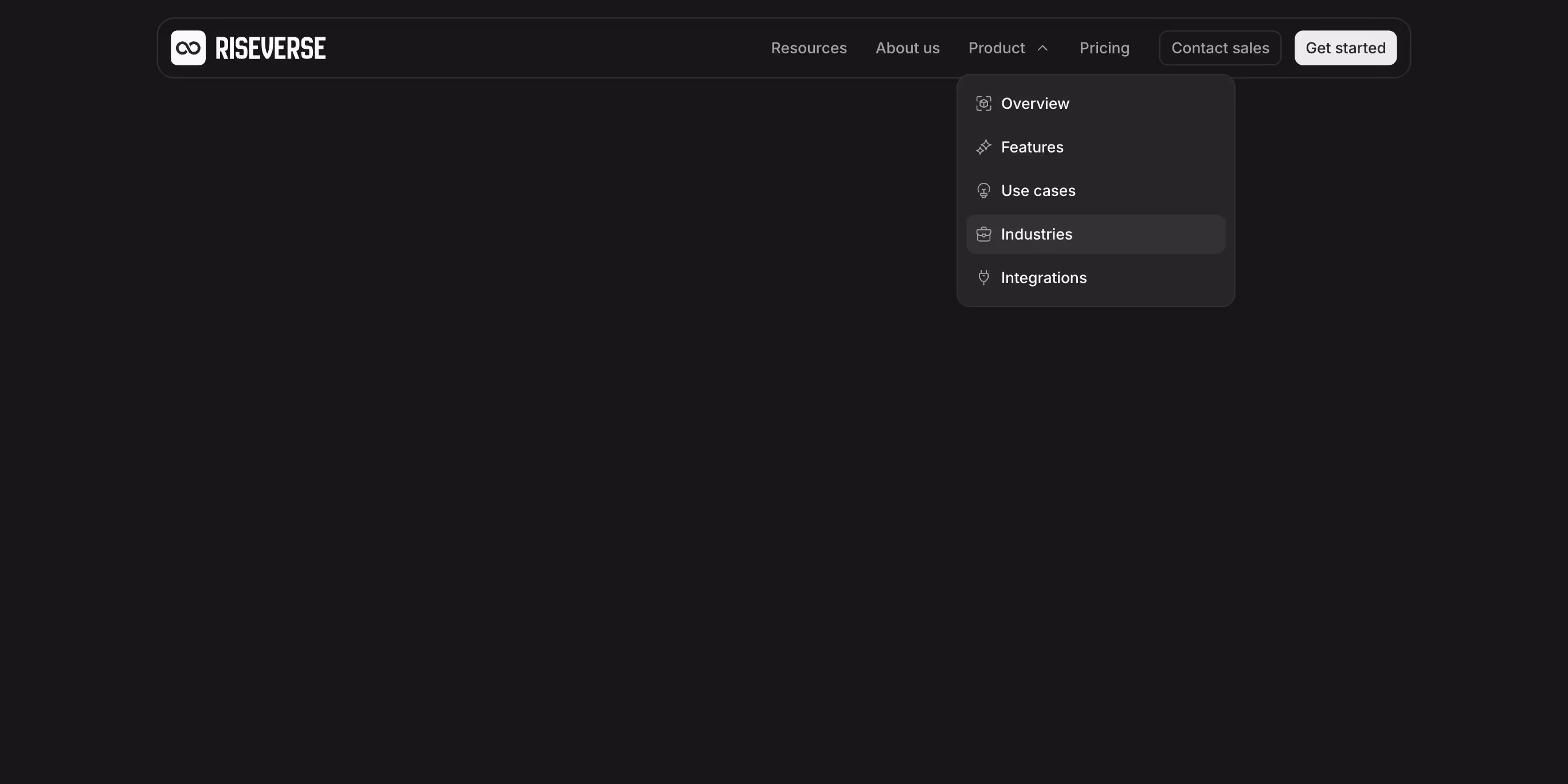Click the Riseverse wordmark to go home
1568x784 pixels.
pyautogui.click(x=271, y=48)
